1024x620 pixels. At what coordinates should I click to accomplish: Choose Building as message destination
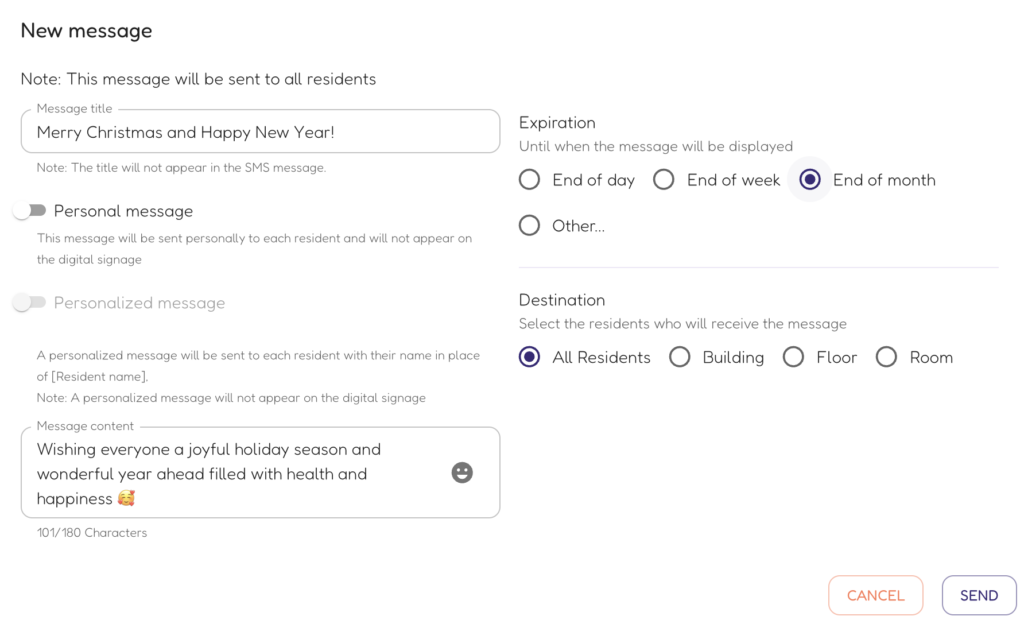680,357
